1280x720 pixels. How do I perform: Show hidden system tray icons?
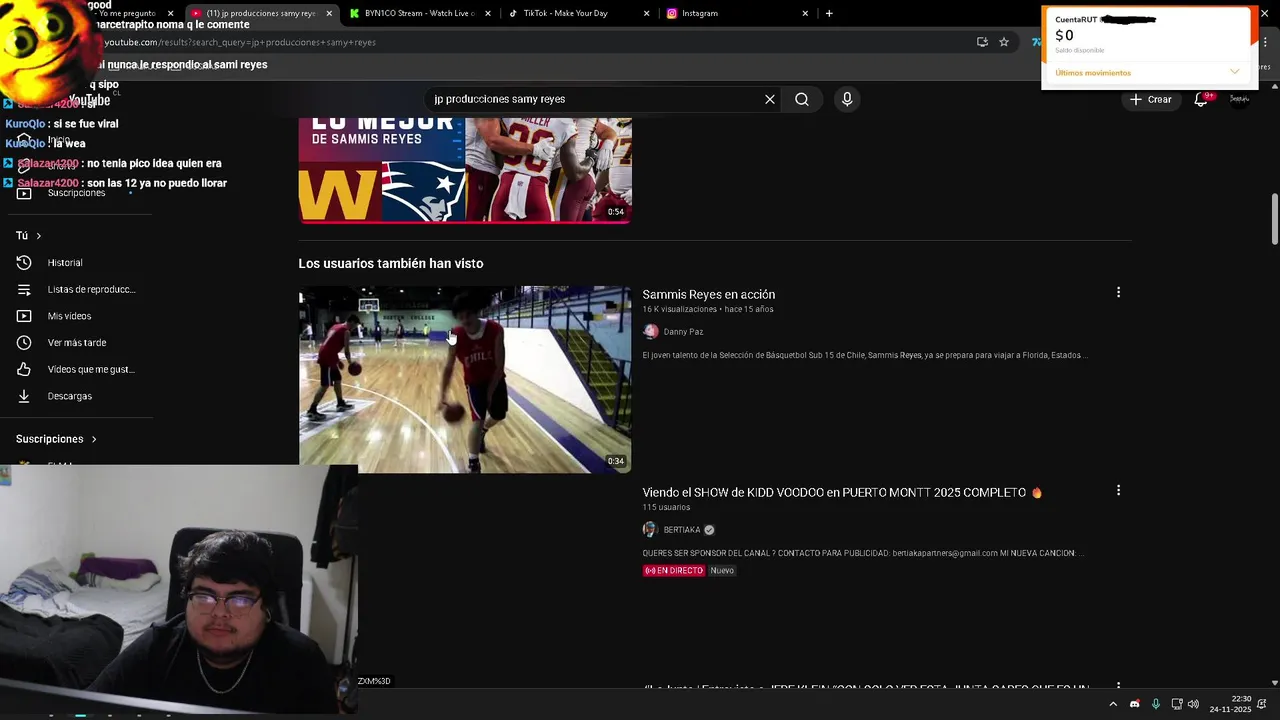pos(1113,704)
